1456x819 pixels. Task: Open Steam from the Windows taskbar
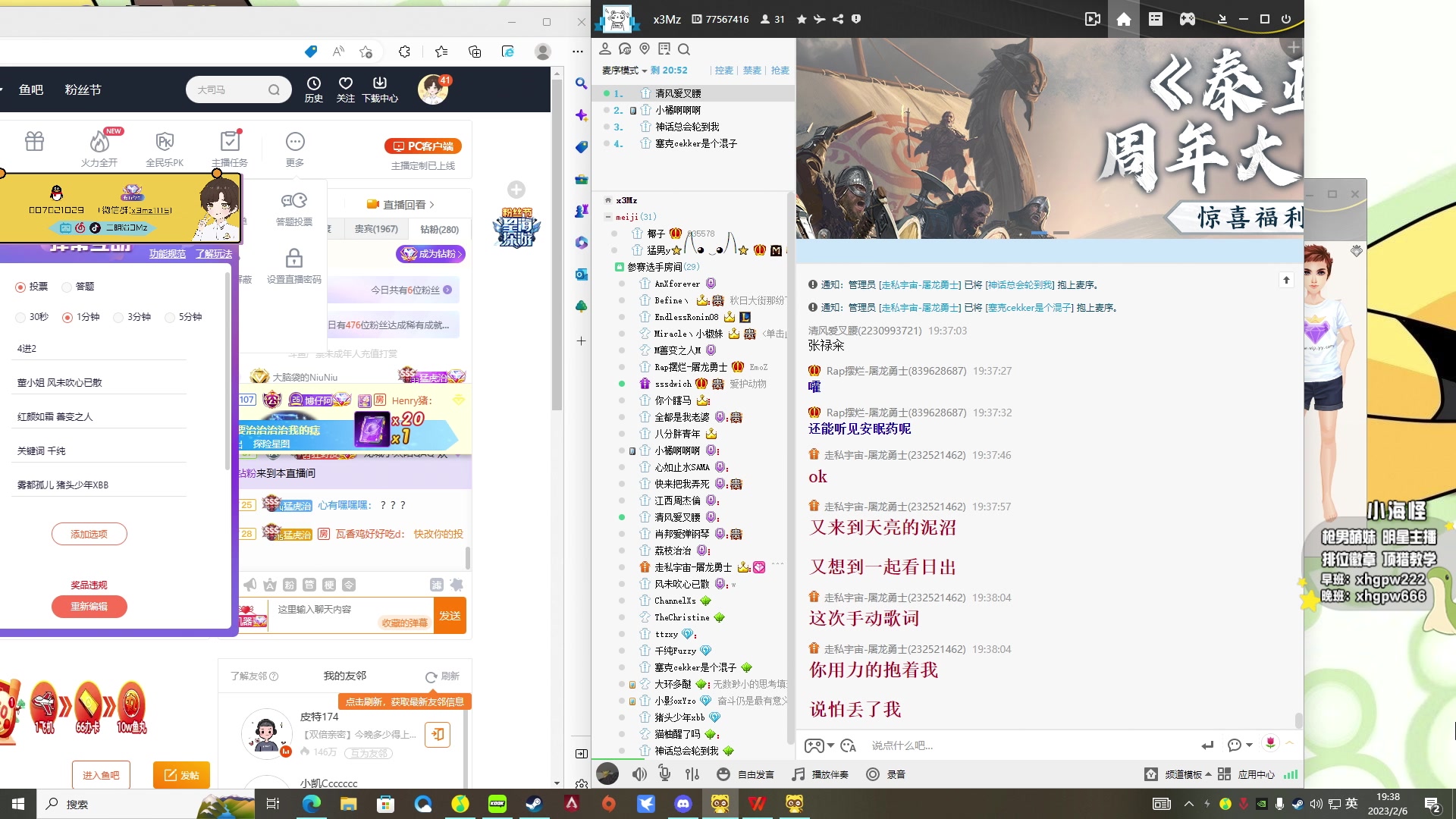point(535,804)
